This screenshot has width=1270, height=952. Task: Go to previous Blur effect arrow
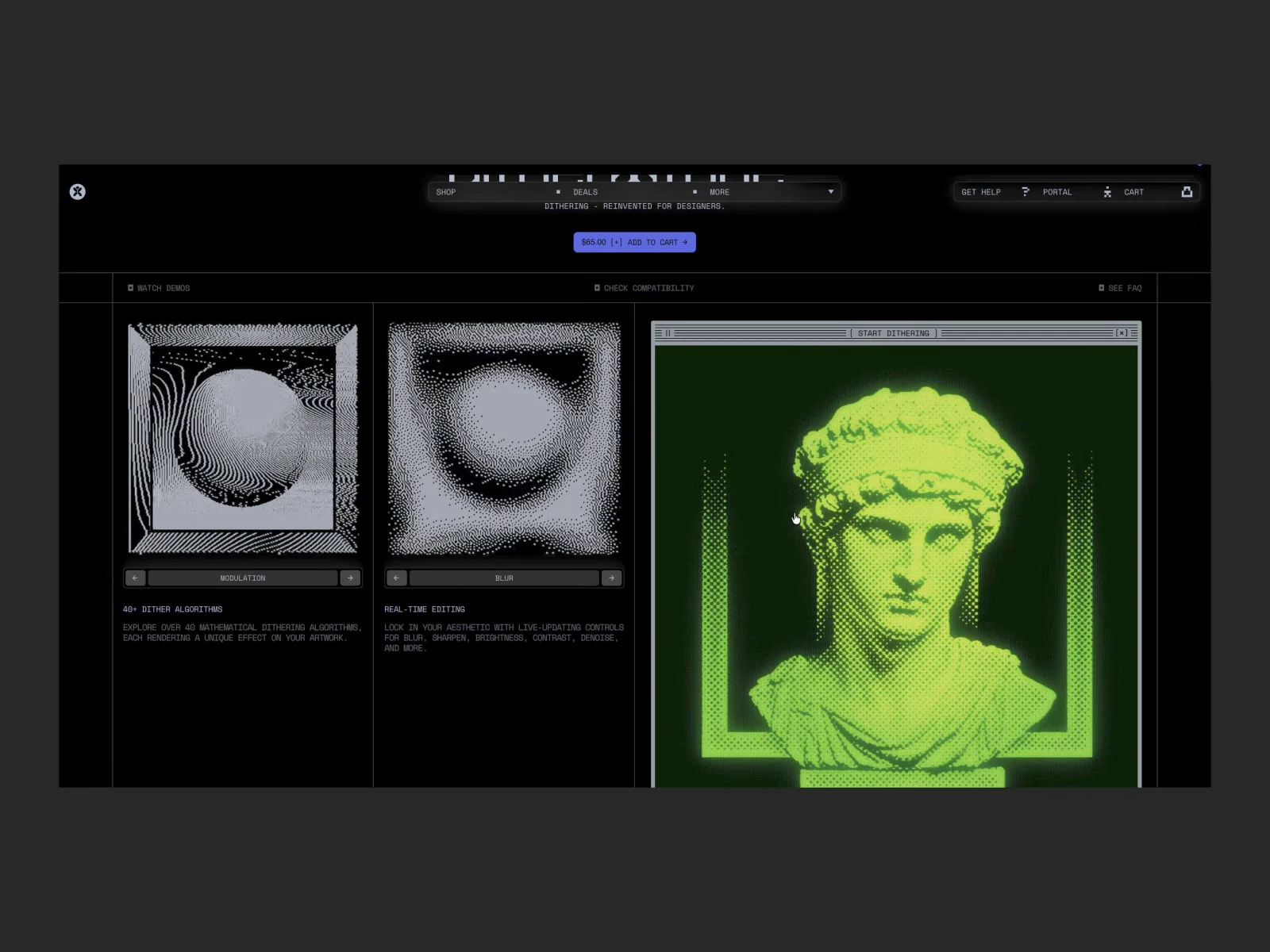click(x=396, y=578)
